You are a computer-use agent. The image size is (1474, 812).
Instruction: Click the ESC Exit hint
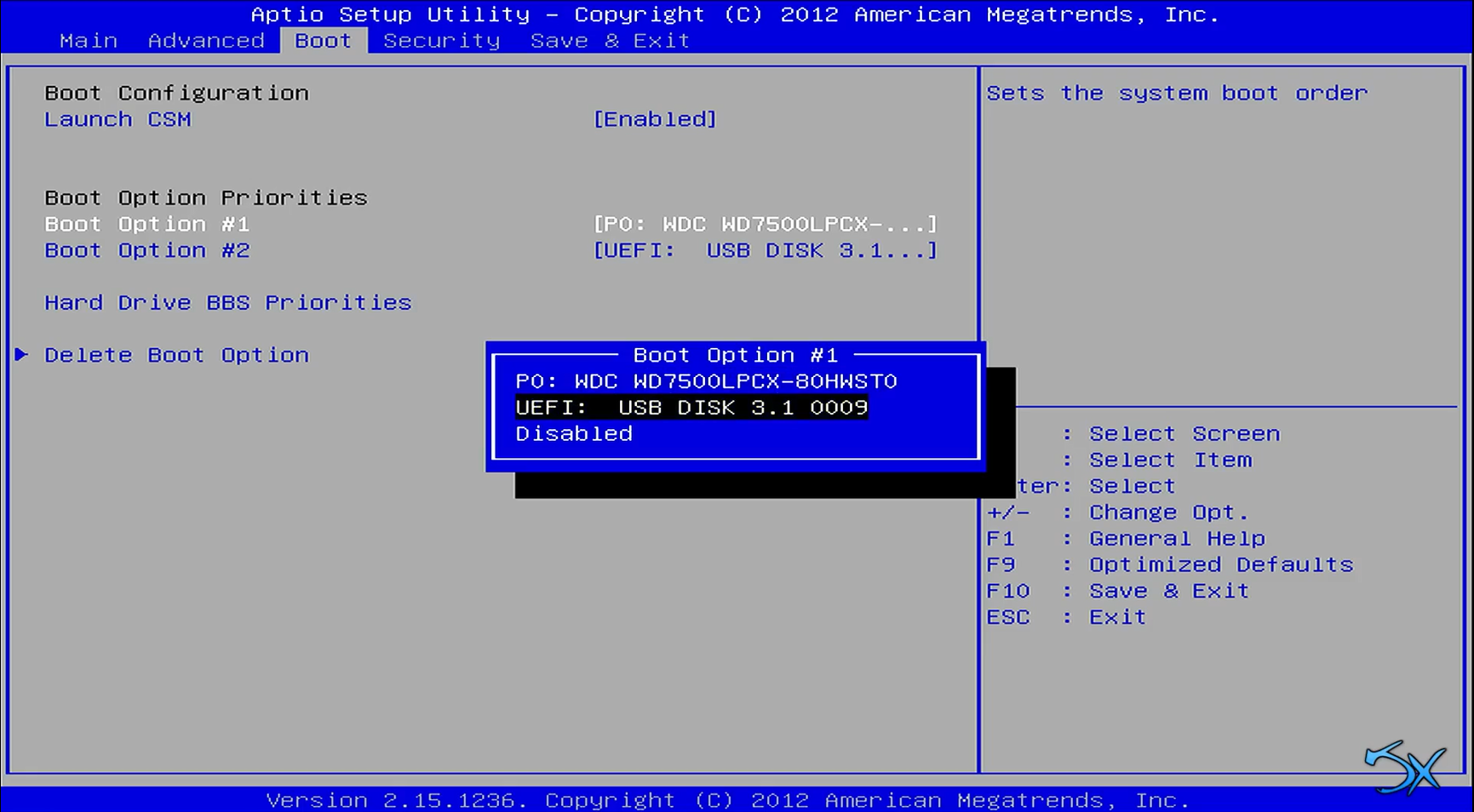(1066, 617)
